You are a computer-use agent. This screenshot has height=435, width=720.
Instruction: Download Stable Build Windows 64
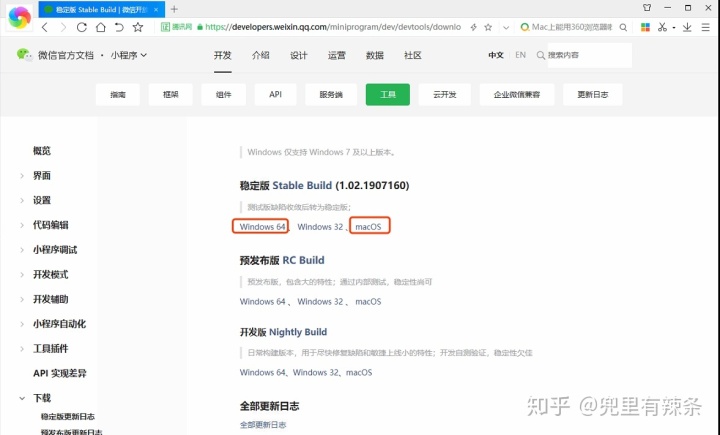(x=263, y=226)
